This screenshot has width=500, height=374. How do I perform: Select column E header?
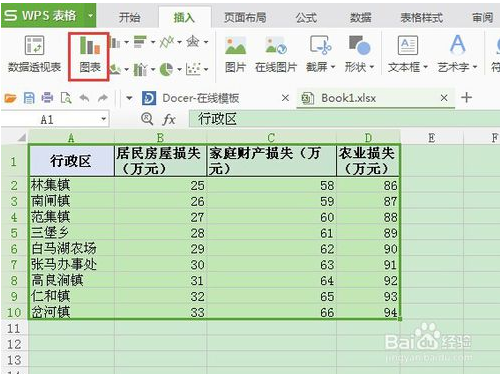point(432,137)
